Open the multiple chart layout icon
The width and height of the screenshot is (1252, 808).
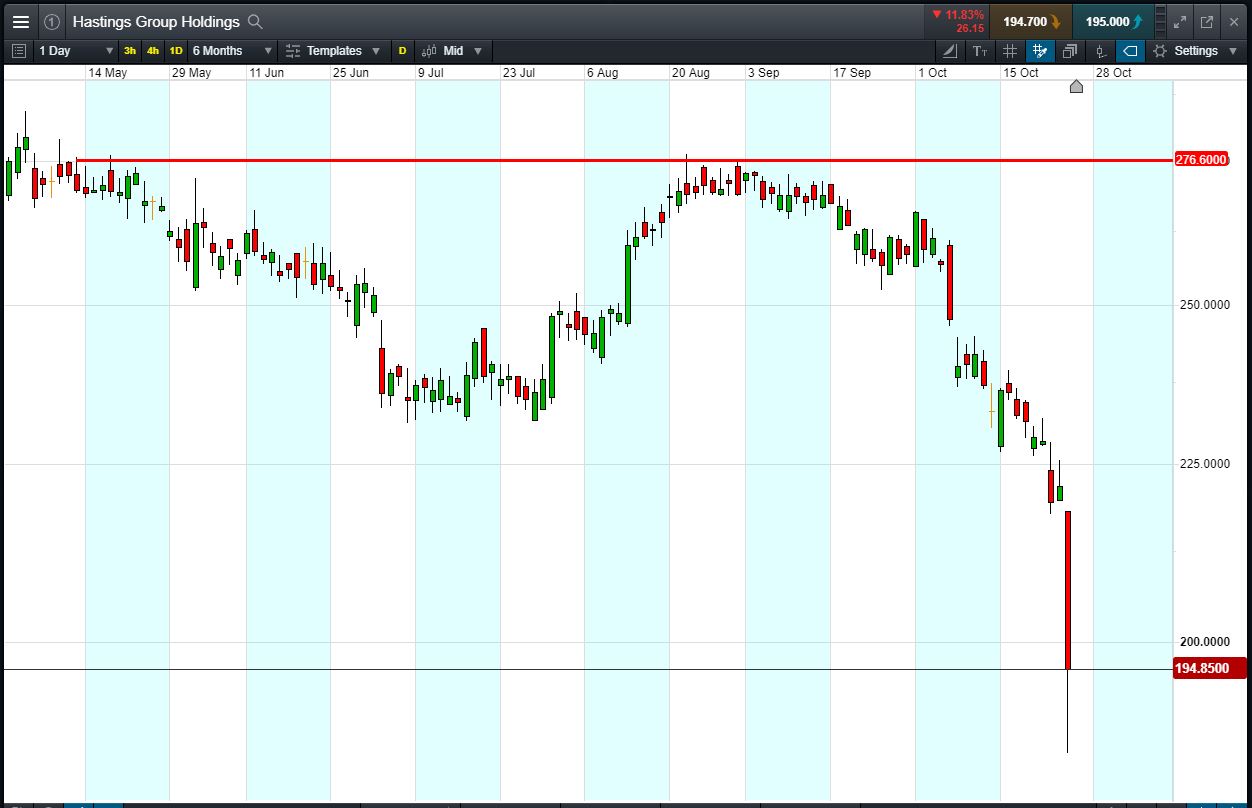pos(1070,51)
